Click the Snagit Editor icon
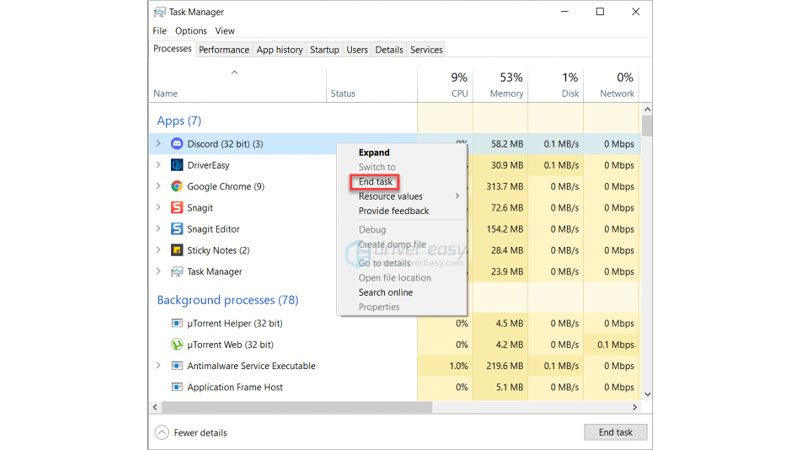 177,229
